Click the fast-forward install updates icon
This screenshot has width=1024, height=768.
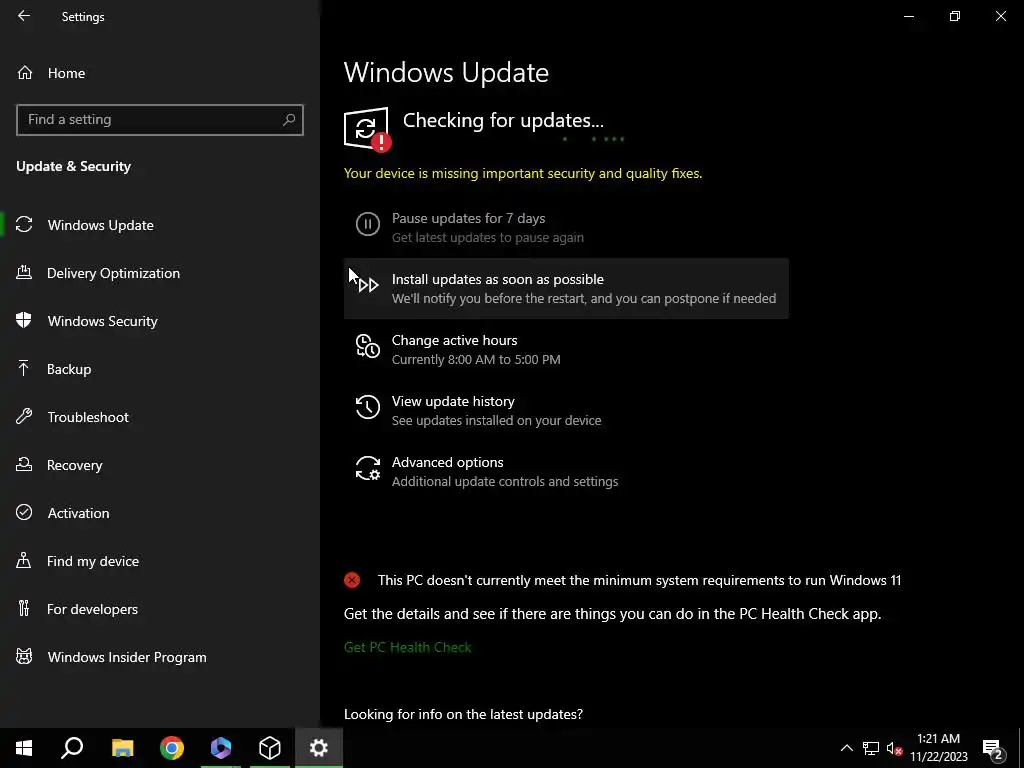tap(368, 285)
